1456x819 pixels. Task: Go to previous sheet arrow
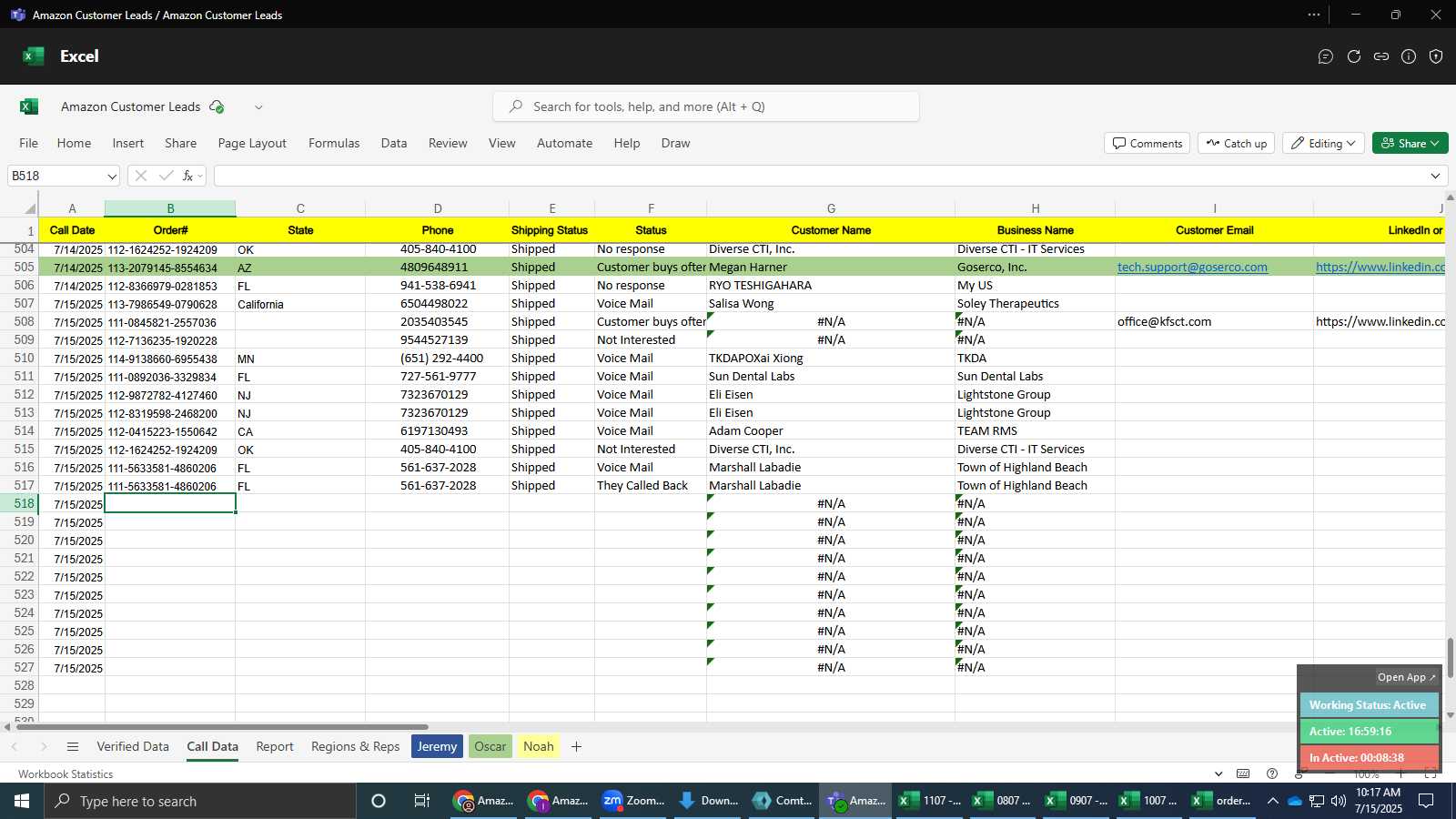point(15,746)
